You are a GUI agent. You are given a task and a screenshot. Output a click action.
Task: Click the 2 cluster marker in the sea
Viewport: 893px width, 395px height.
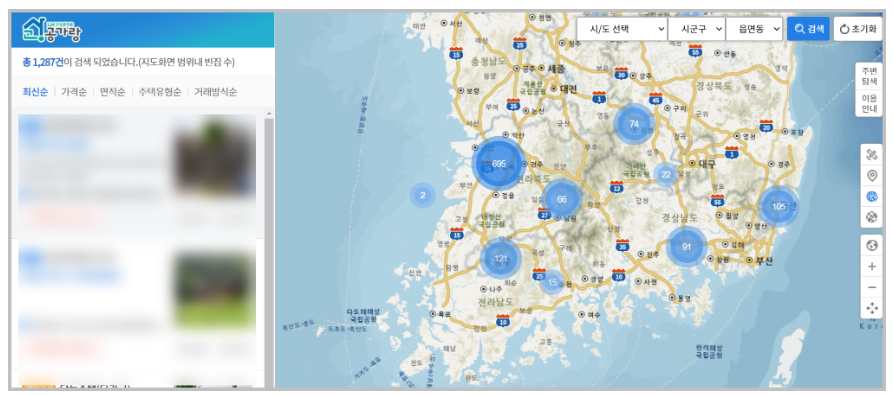[x=423, y=195]
